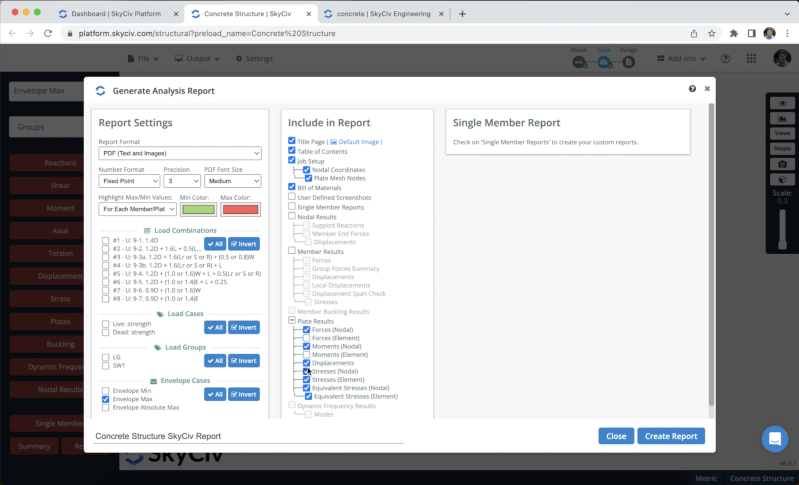
Task: Bookmark this page with the star icon
Action: [711, 34]
